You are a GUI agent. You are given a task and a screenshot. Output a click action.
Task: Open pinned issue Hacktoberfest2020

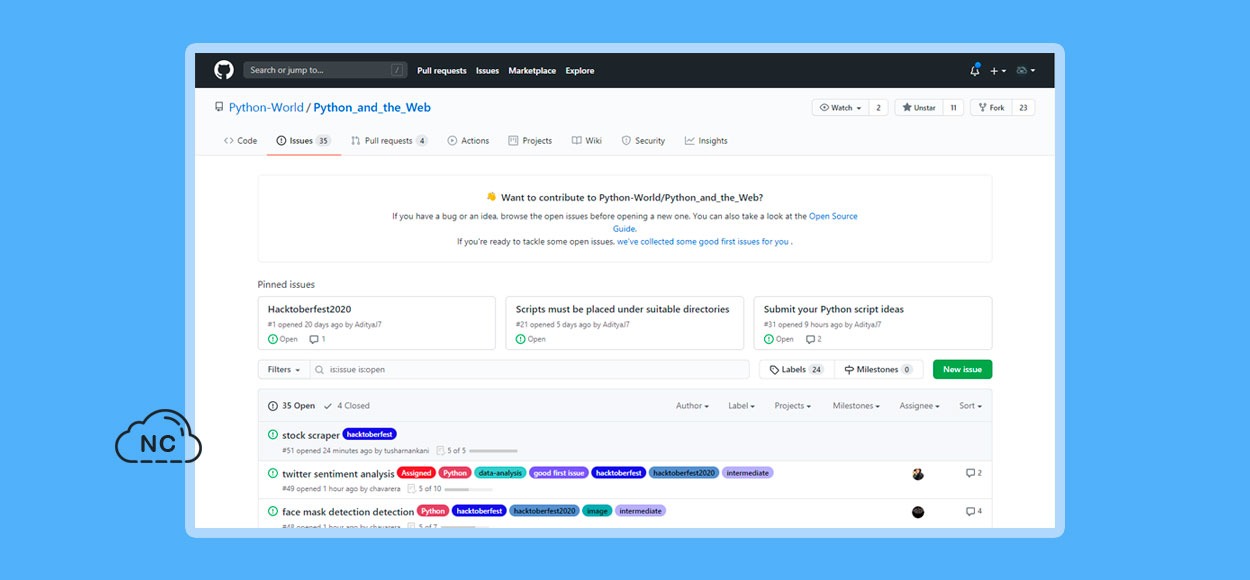coord(309,309)
